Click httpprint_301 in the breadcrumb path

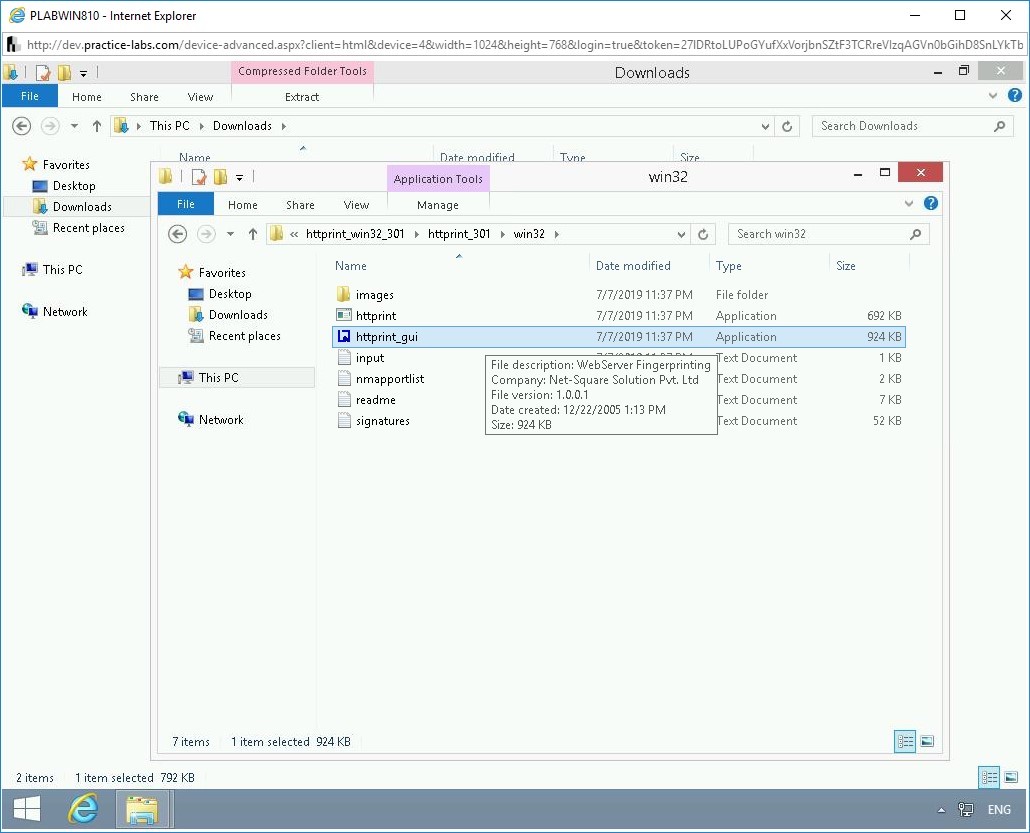pyautogui.click(x=459, y=234)
